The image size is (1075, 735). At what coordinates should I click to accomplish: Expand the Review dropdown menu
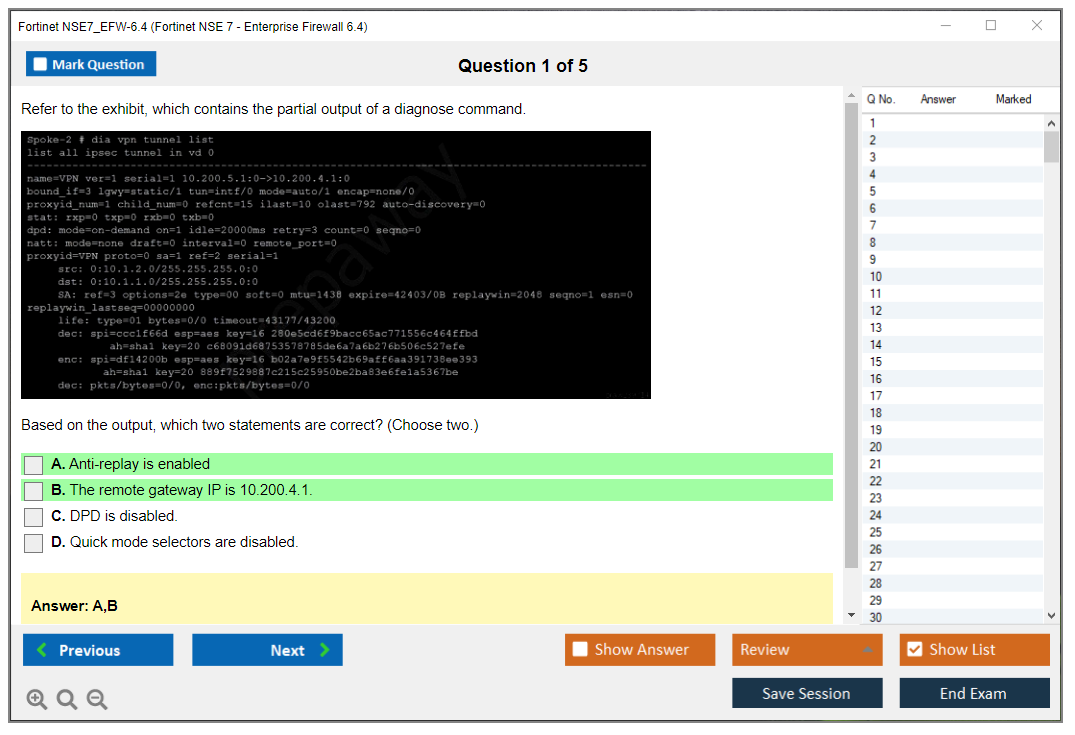pyautogui.click(x=807, y=650)
